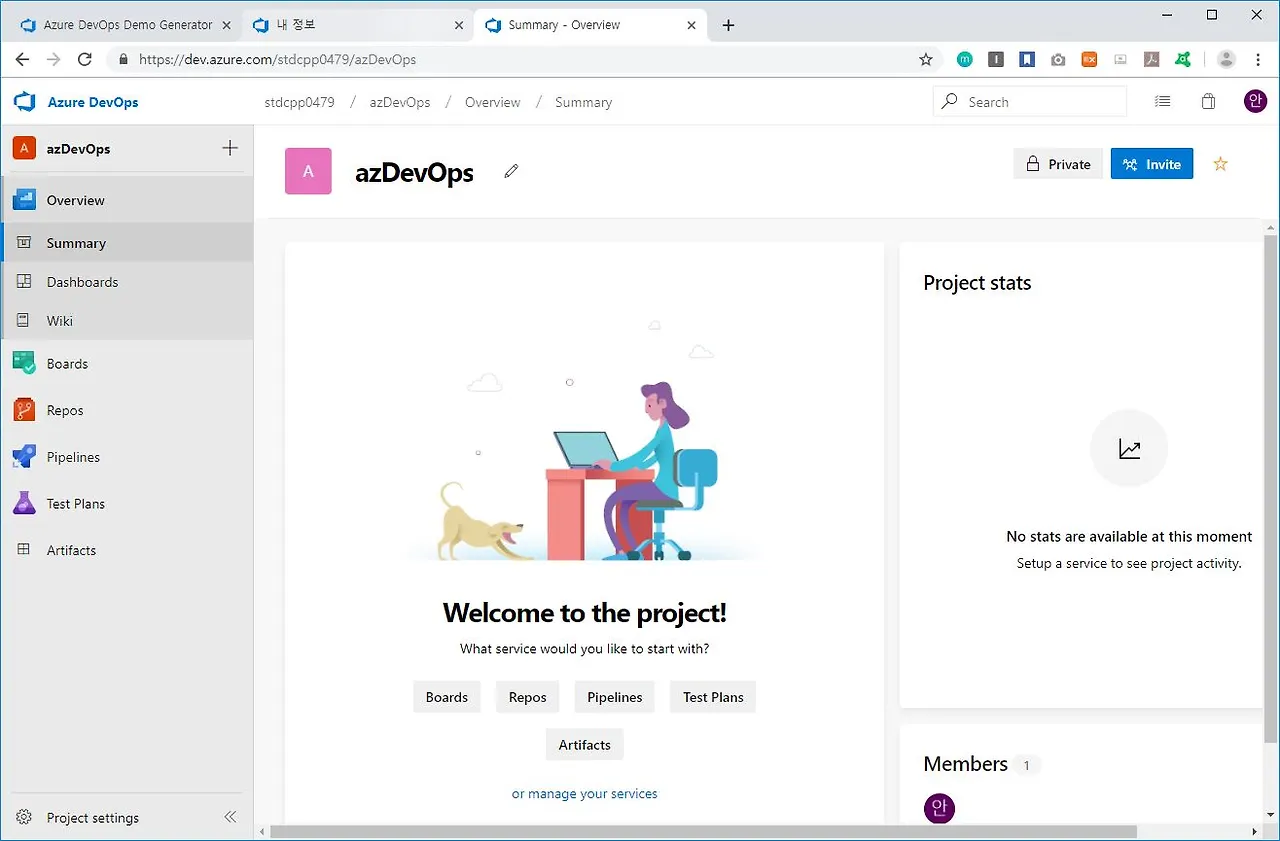The width and height of the screenshot is (1280, 841).
Task: Open the manage your services link
Action: [584, 793]
